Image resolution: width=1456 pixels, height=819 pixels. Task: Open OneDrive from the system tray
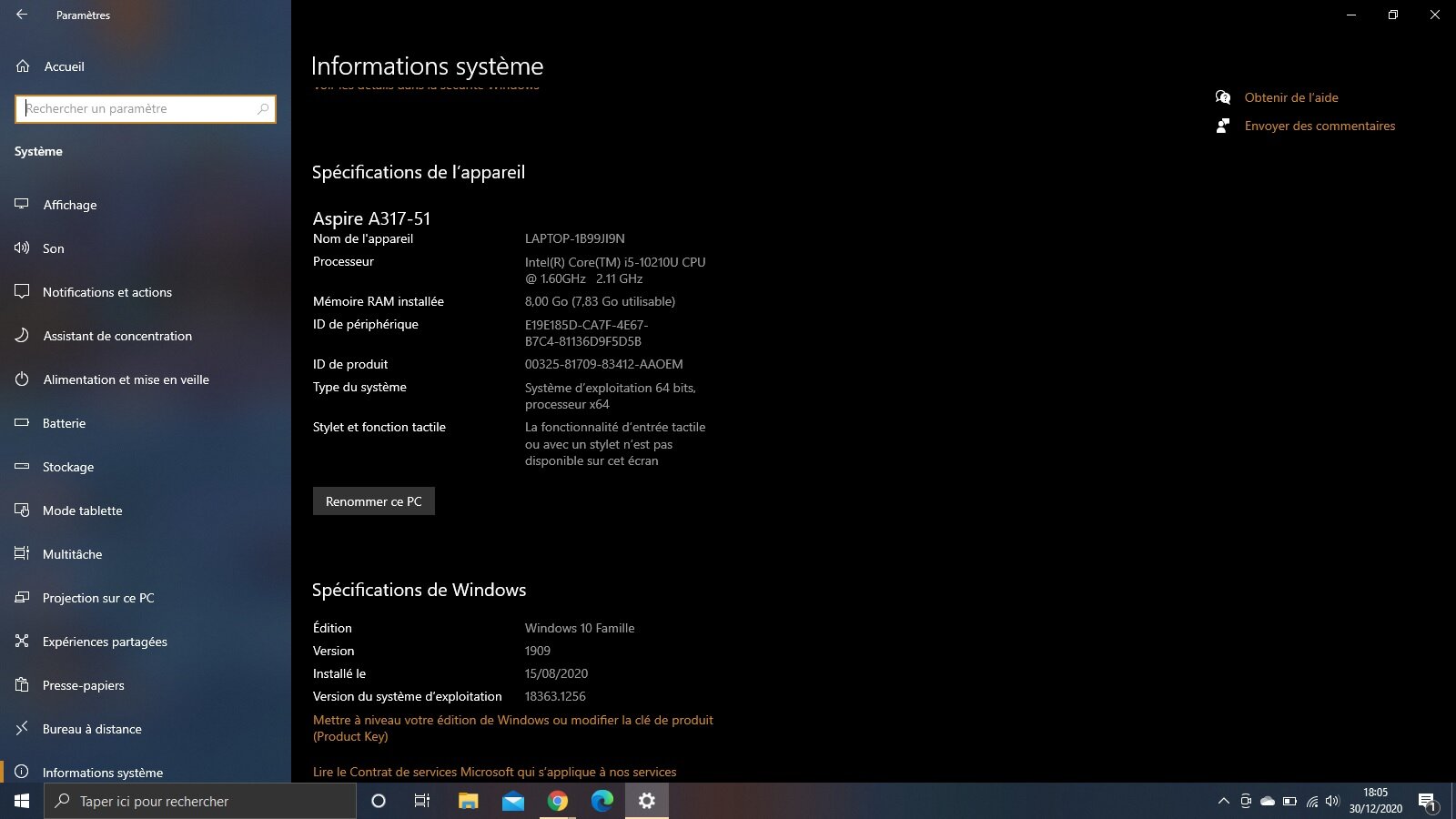[x=1268, y=801]
